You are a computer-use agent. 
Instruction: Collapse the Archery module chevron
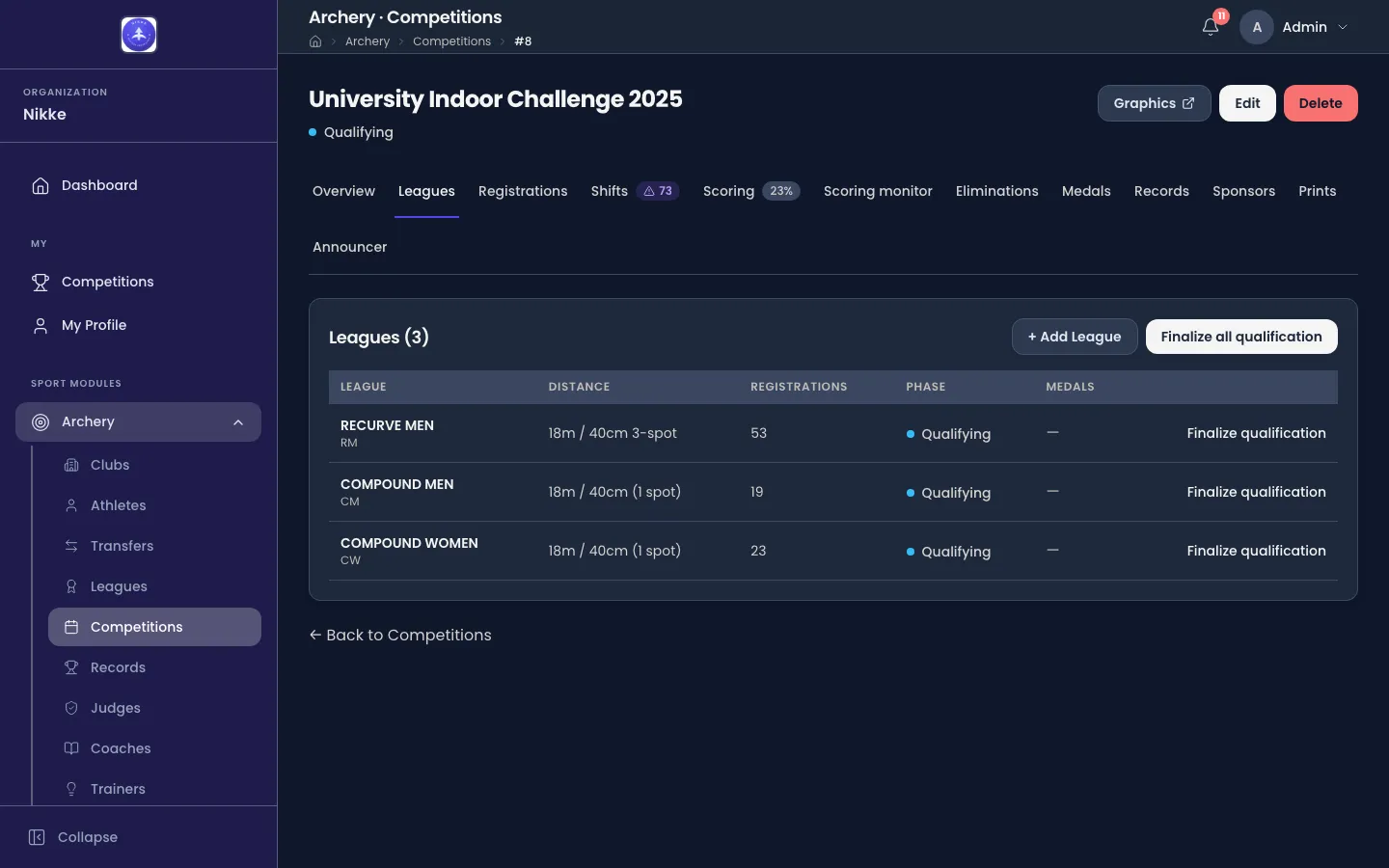click(238, 422)
